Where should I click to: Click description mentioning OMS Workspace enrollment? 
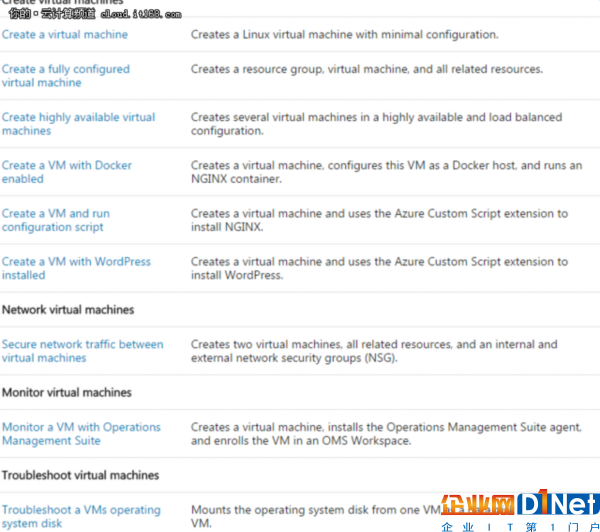point(386,434)
